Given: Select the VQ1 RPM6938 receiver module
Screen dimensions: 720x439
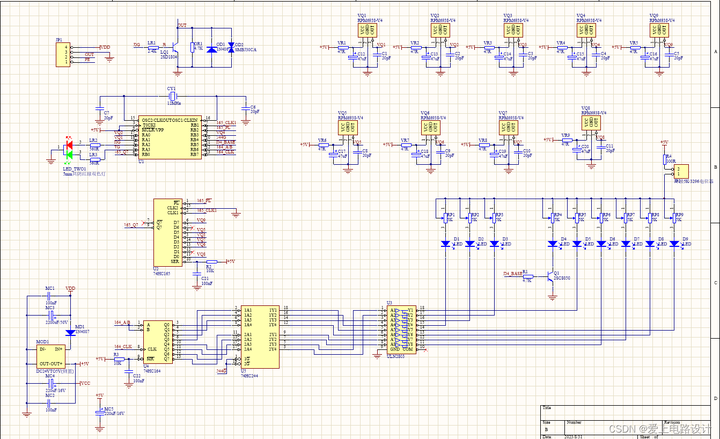Looking at the screenshot, I should click(367, 30).
